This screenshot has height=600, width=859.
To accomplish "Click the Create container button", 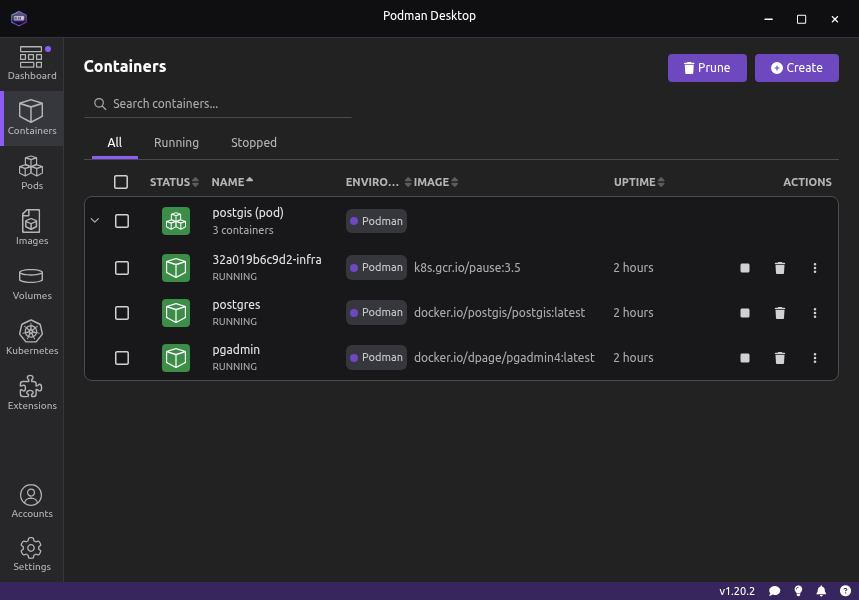I will pos(797,68).
